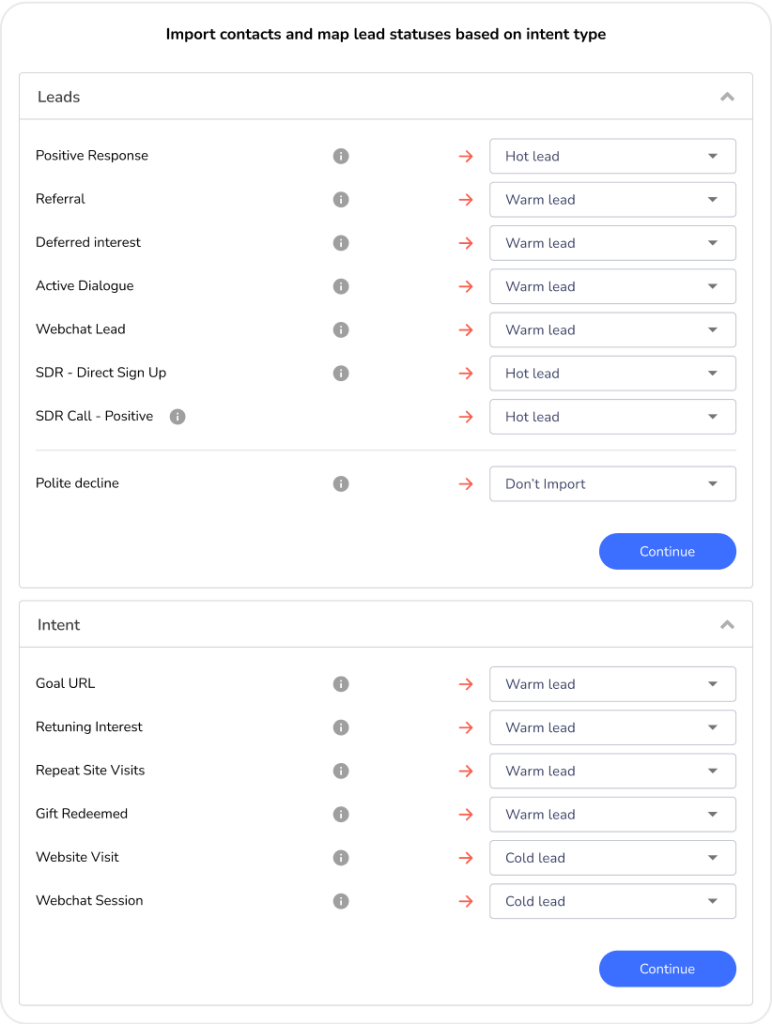
Task: Click info icon next to Webchat Lead
Action: [341, 330]
